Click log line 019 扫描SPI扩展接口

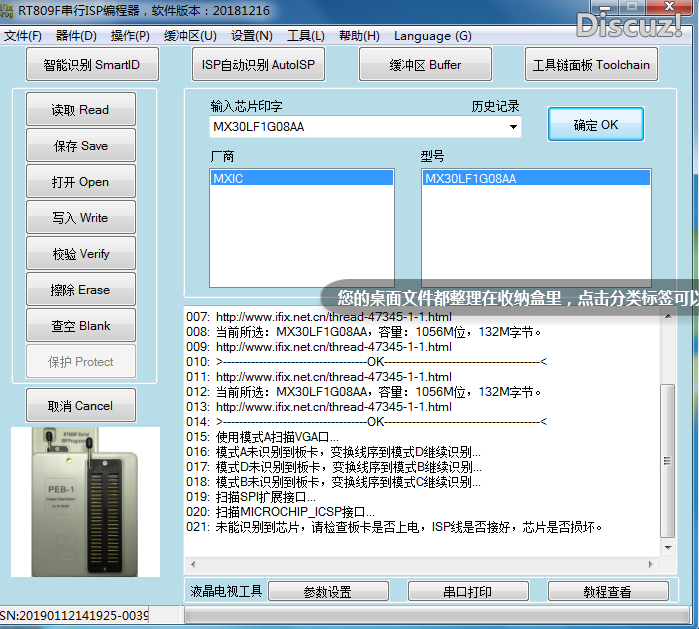pyautogui.click(x=265, y=497)
